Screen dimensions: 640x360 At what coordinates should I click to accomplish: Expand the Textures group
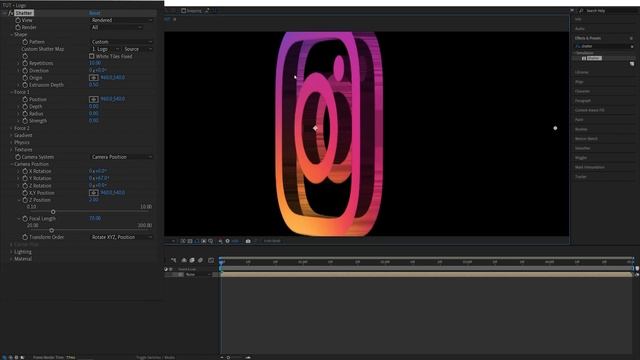(11, 150)
